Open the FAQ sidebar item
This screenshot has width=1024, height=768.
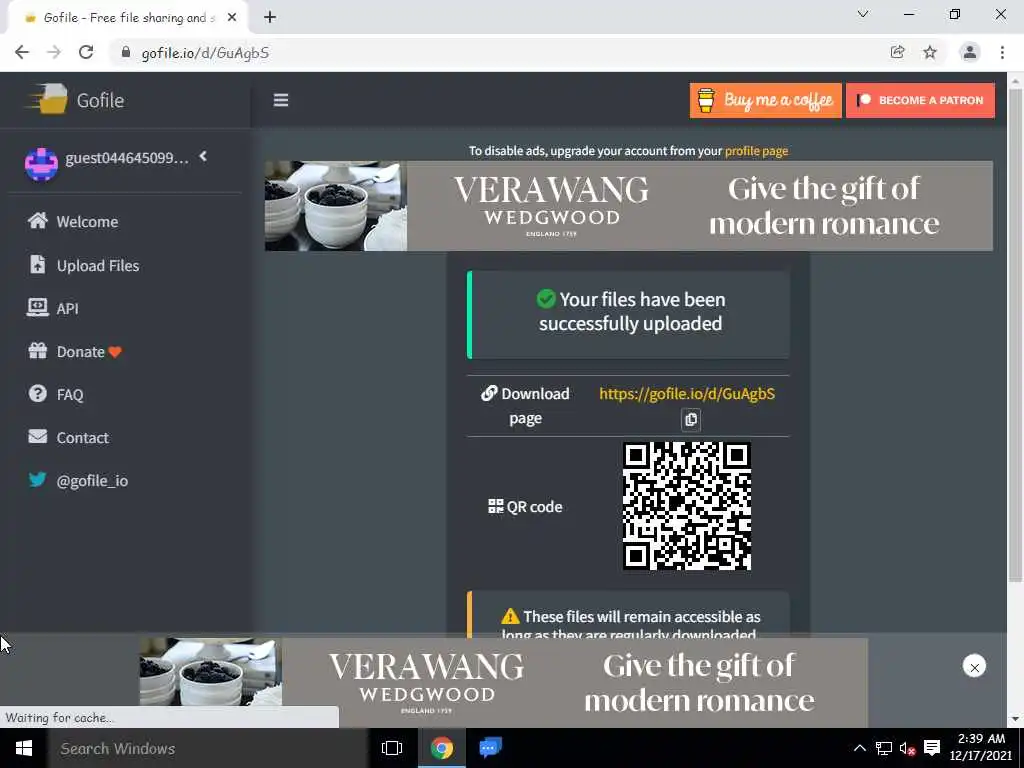coord(56,394)
